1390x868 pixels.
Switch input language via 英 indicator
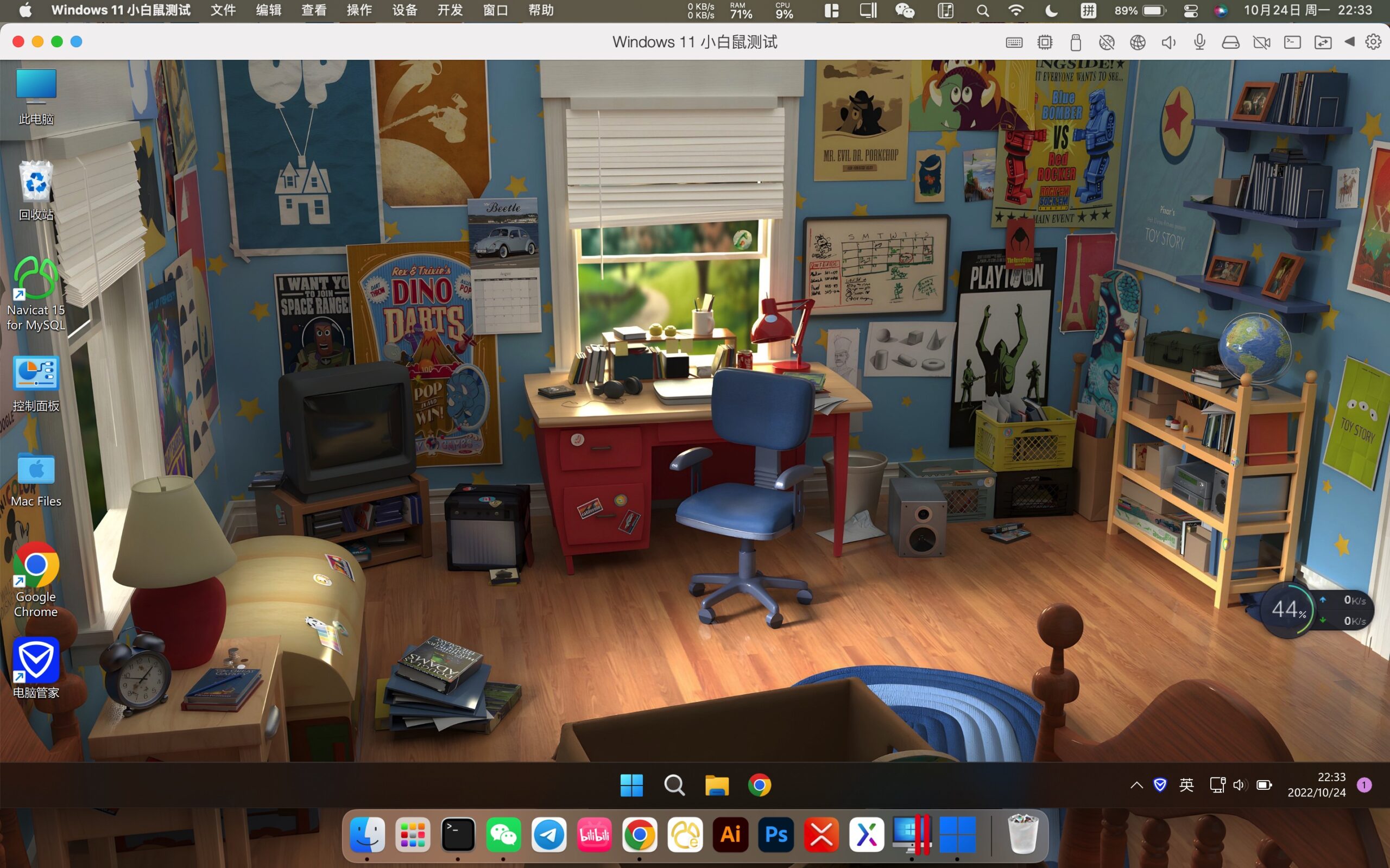1187,785
